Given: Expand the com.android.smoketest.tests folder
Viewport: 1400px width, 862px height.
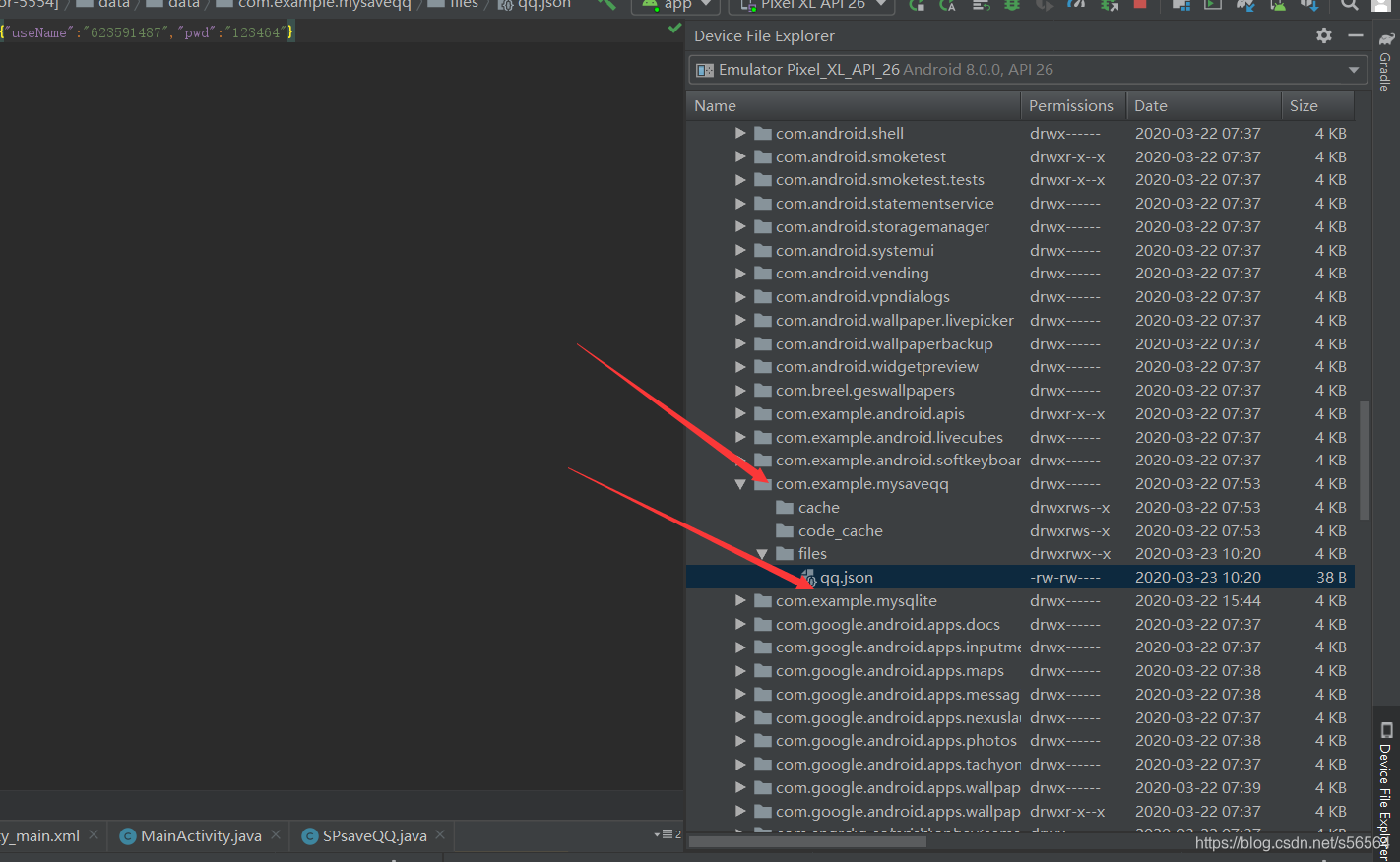Looking at the screenshot, I should click(x=740, y=180).
